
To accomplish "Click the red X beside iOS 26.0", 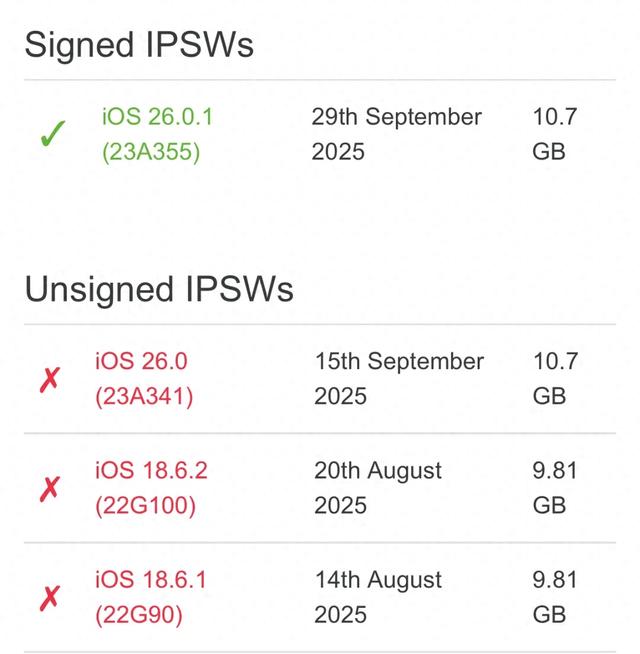I will (50, 380).
